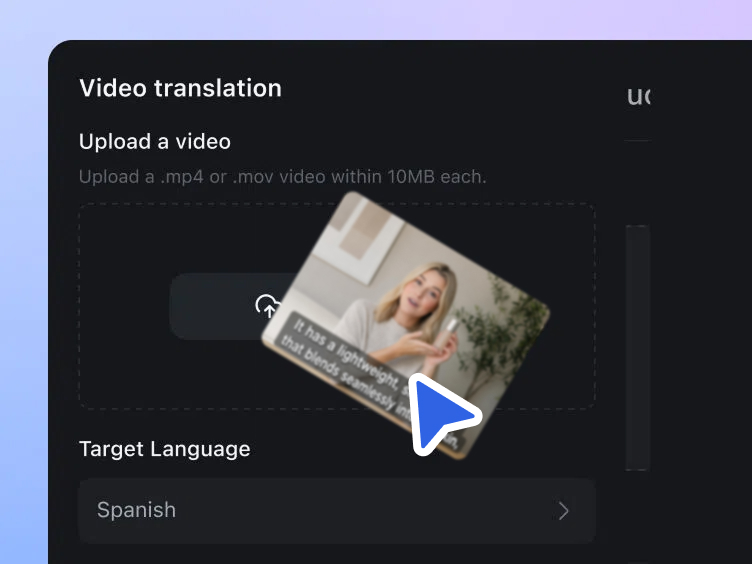The image size is (752, 564).
Task: Click the dashed video upload drop zone
Action: [x=337, y=306]
